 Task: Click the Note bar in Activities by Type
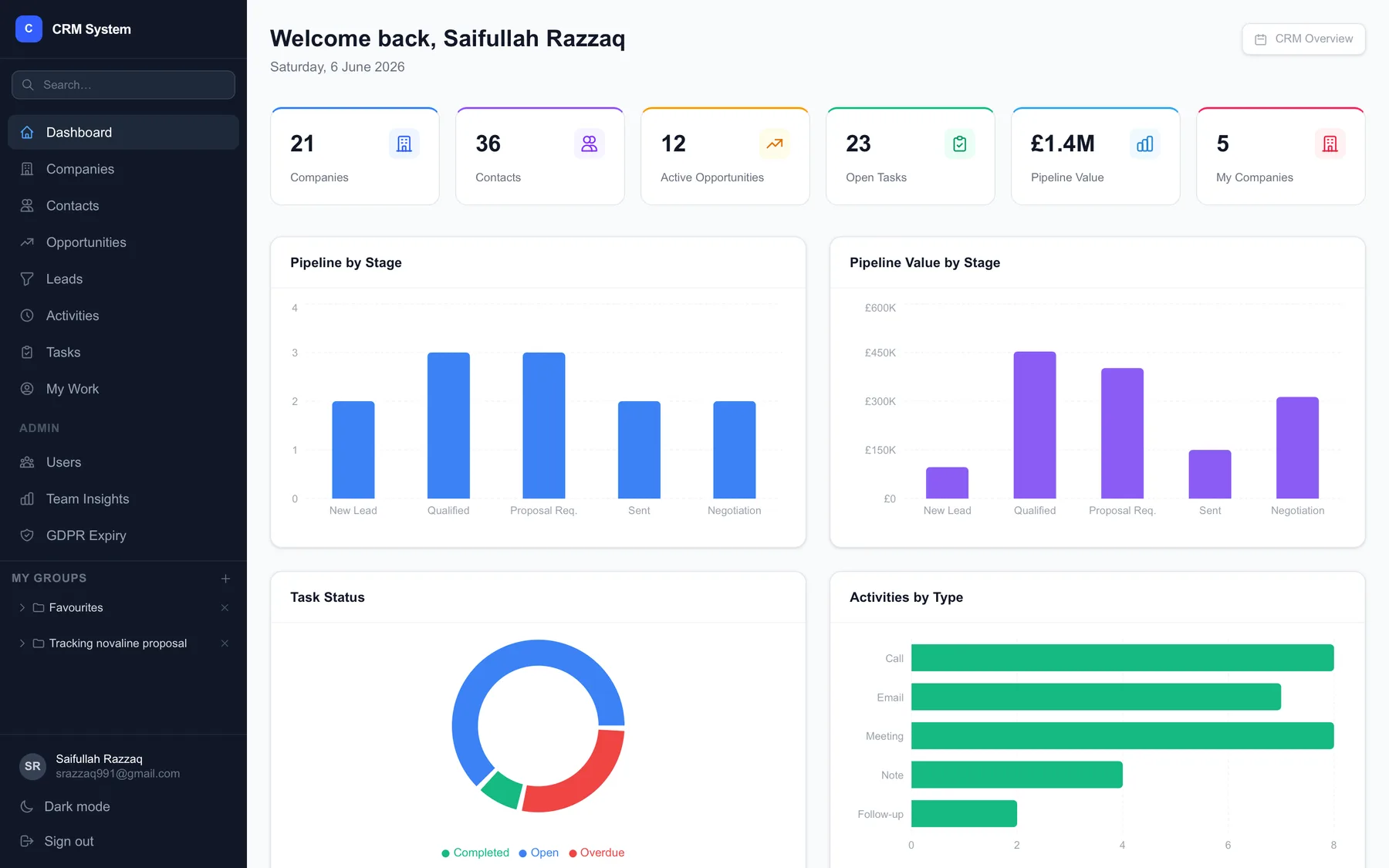pos(1017,775)
